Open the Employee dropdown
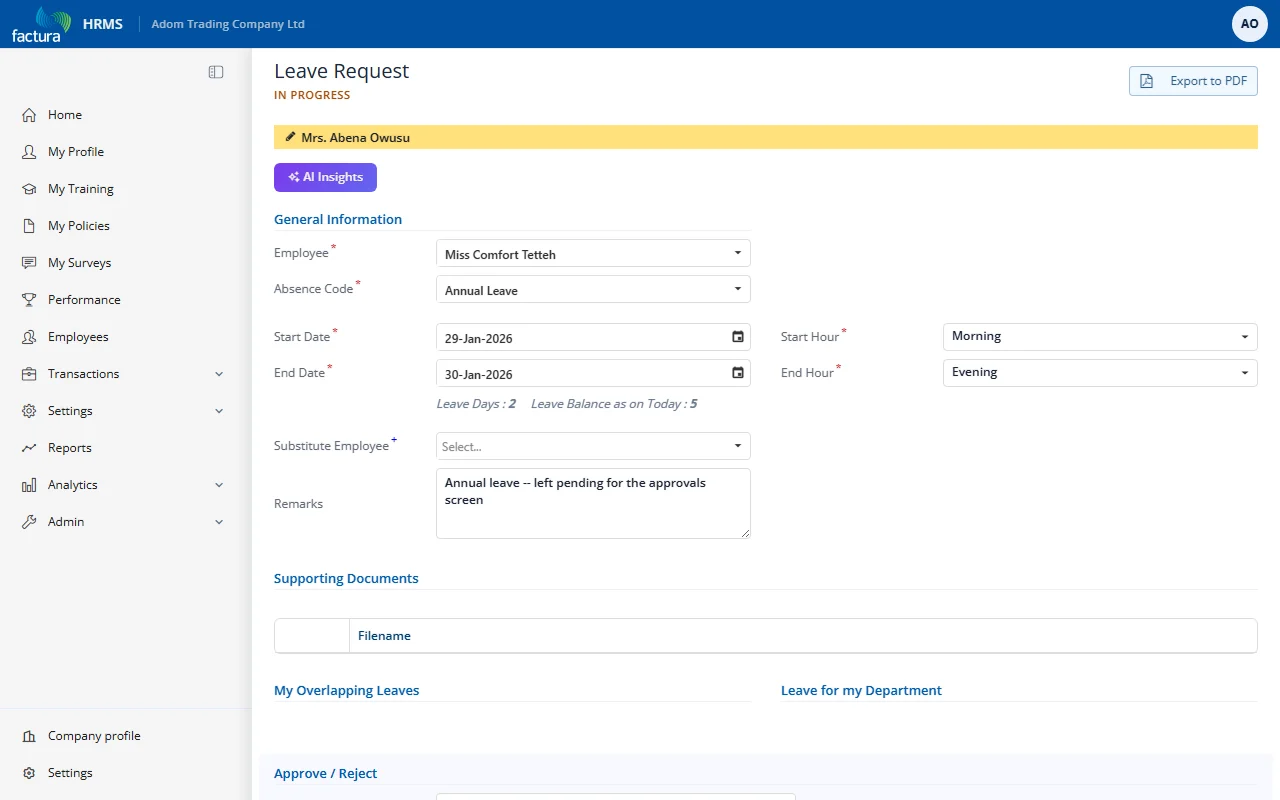This screenshot has width=1280, height=800. click(593, 253)
